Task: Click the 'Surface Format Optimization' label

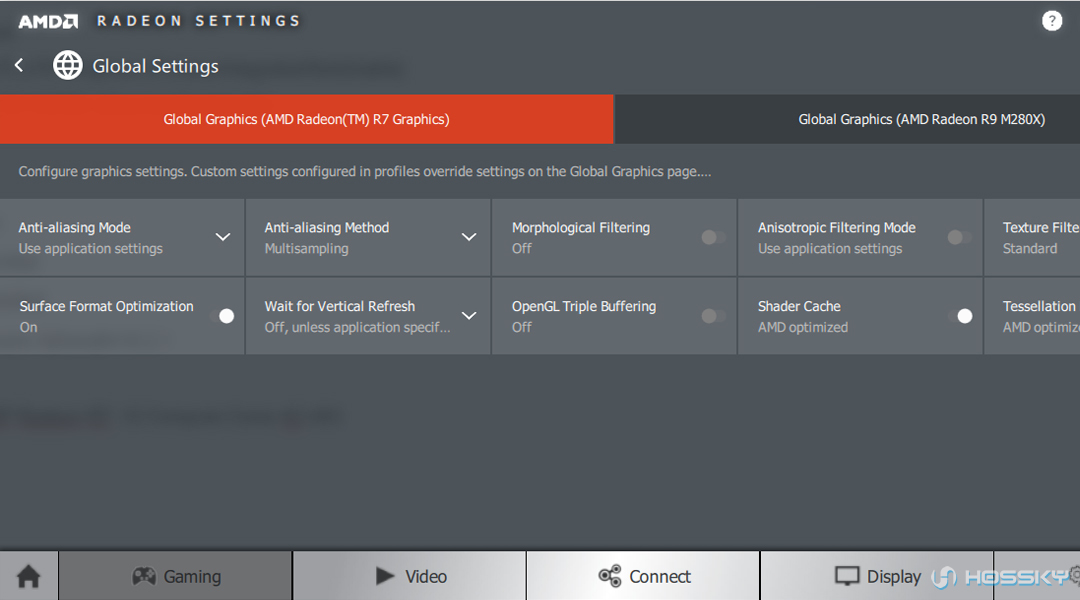Action: click(106, 307)
